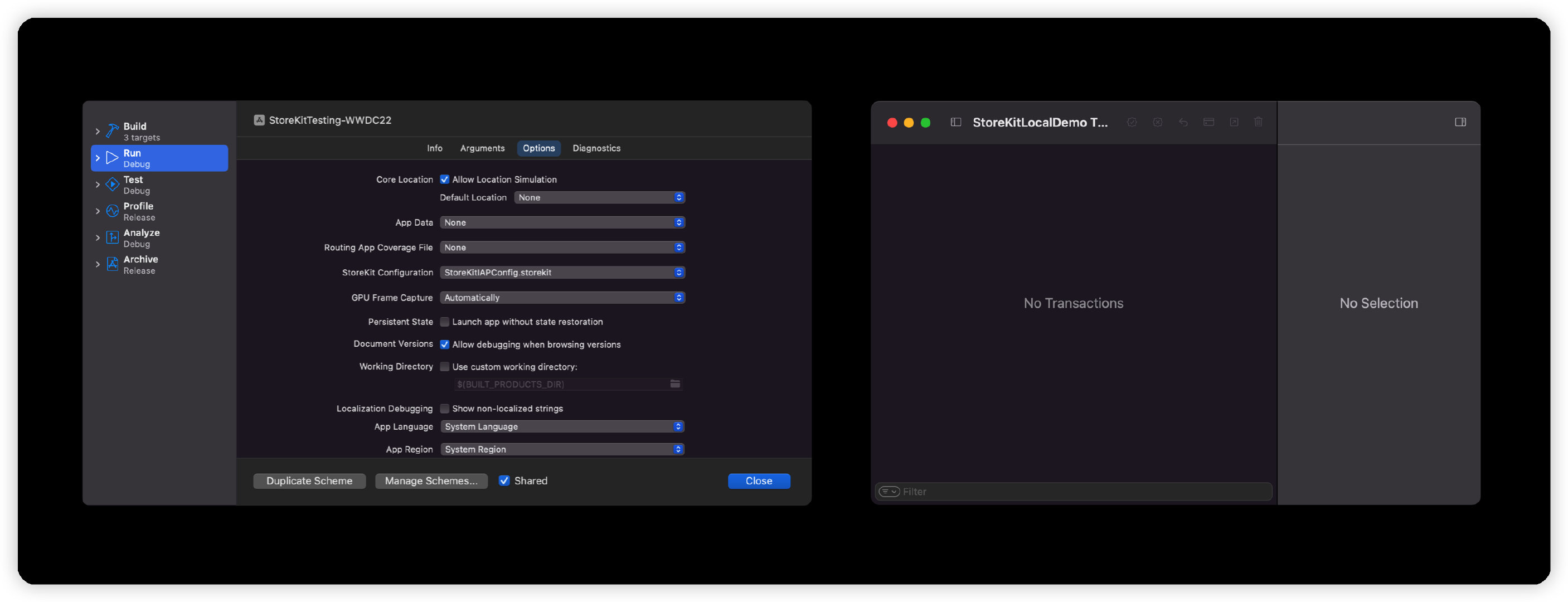This screenshot has width=1568, height=602.
Task: Click the Duplicate Scheme button
Action: coord(309,480)
